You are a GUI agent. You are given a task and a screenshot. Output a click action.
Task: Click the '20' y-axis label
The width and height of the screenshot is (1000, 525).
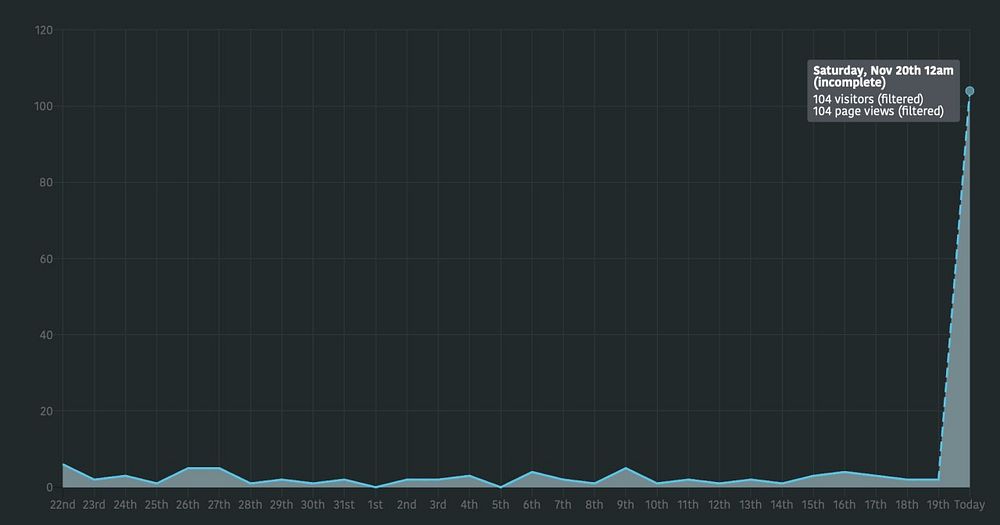click(46, 411)
